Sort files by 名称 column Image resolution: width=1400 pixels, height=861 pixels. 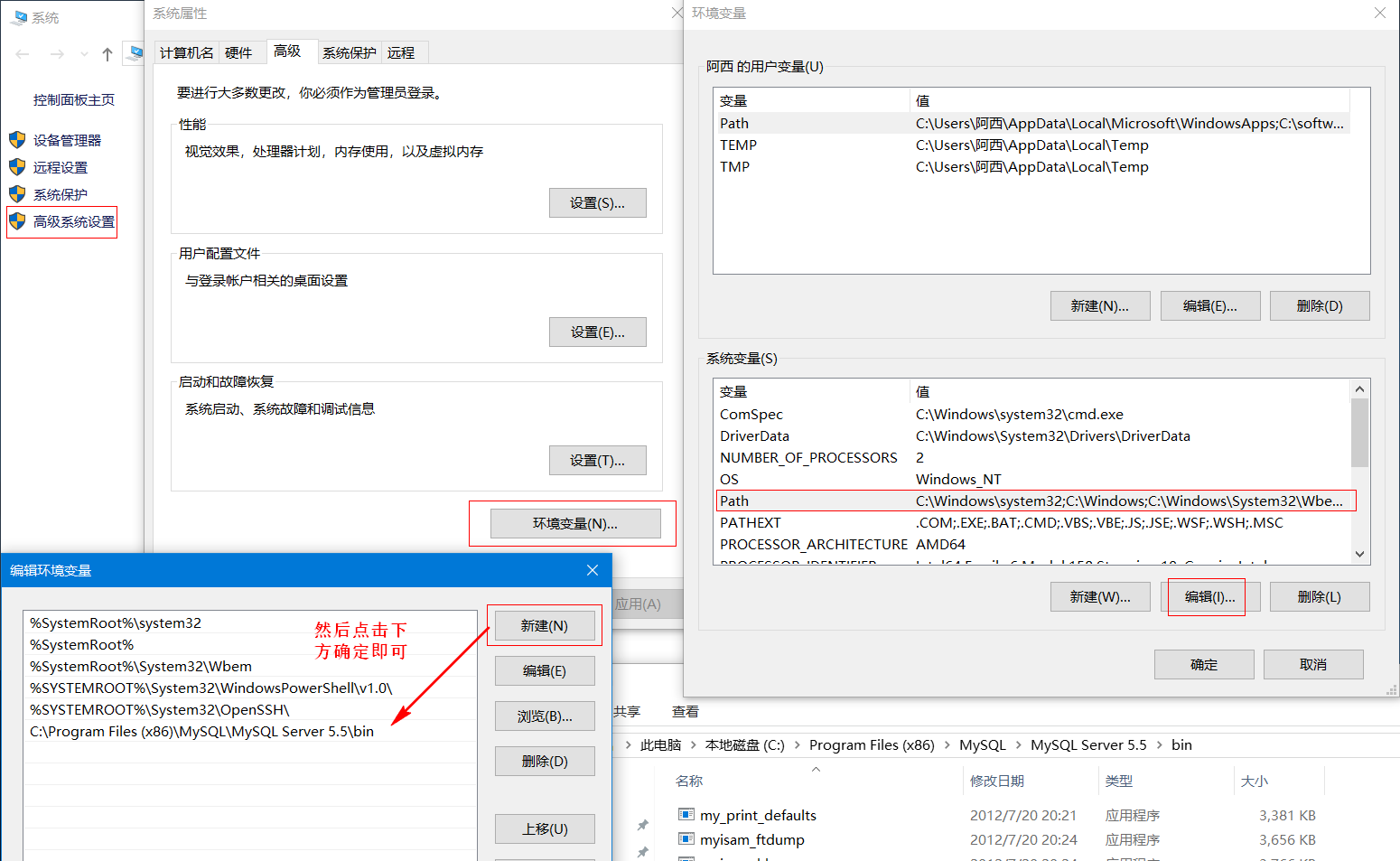pyautogui.click(x=689, y=781)
